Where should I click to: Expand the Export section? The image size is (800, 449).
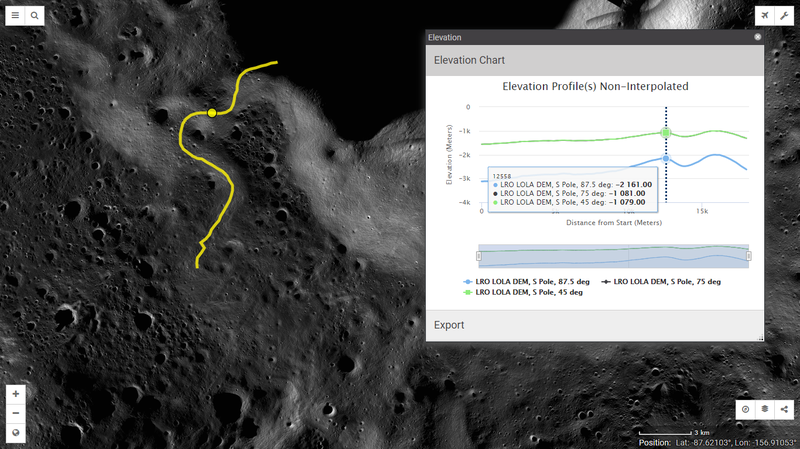(x=595, y=325)
